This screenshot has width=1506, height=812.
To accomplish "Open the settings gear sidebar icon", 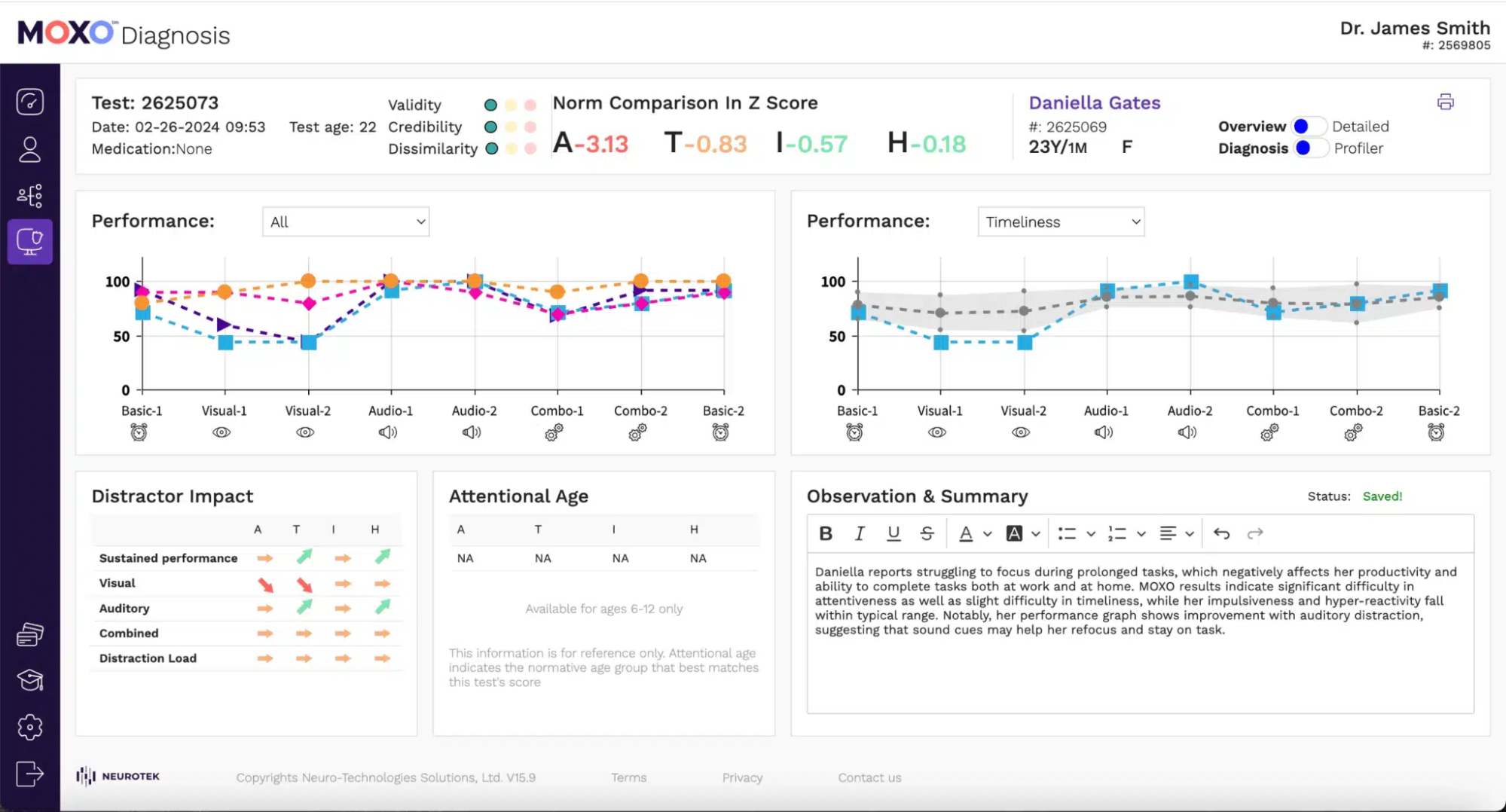I will click(x=30, y=727).
